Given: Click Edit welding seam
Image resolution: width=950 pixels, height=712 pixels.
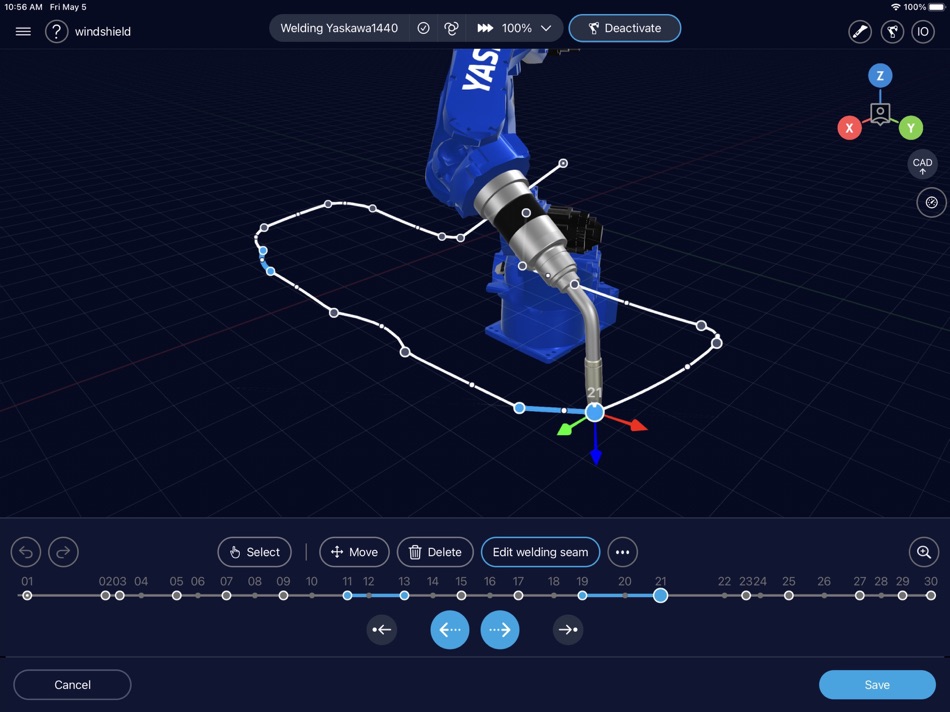Looking at the screenshot, I should tap(540, 552).
